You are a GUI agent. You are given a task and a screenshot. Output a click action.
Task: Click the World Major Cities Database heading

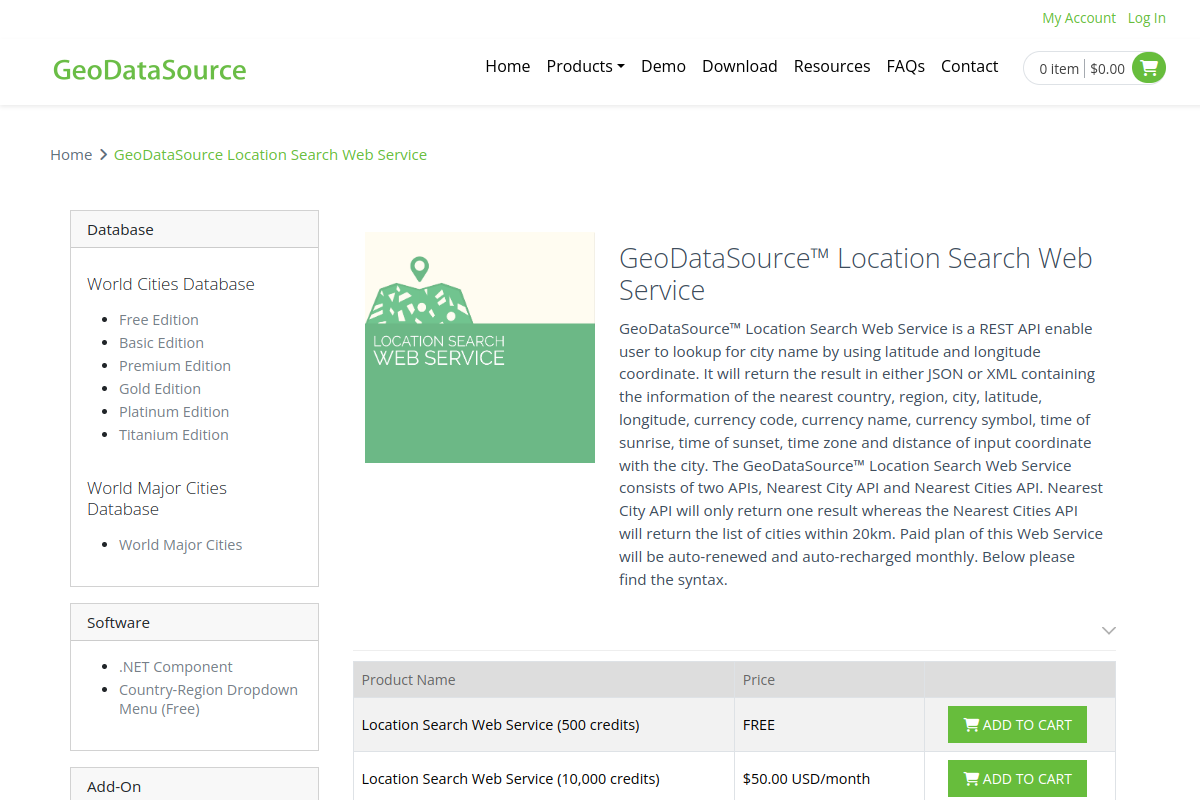[x=157, y=498]
